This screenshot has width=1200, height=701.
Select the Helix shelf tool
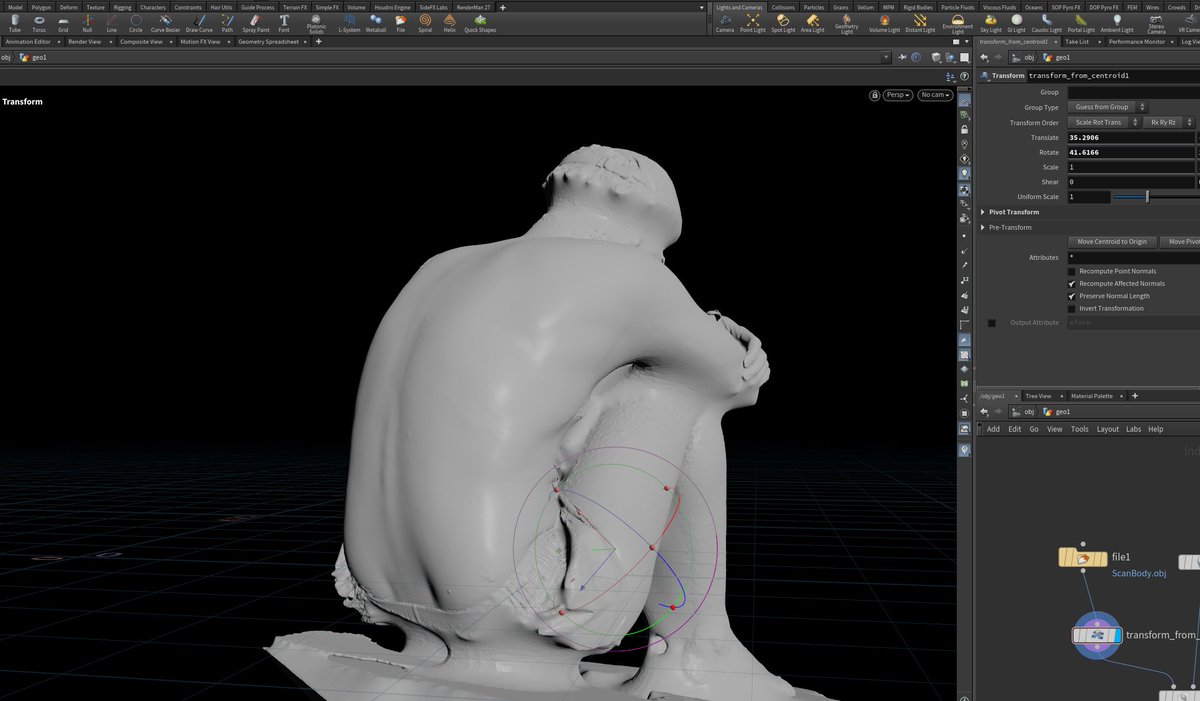450,22
